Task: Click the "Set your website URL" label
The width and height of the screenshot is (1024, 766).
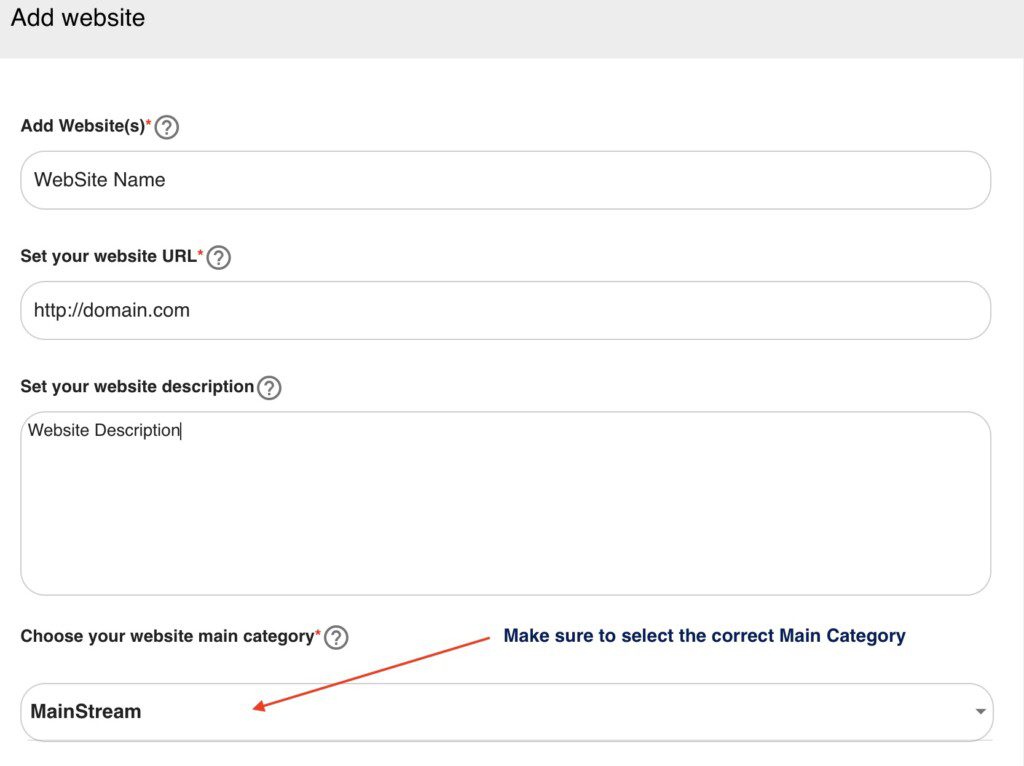Action: pos(108,257)
